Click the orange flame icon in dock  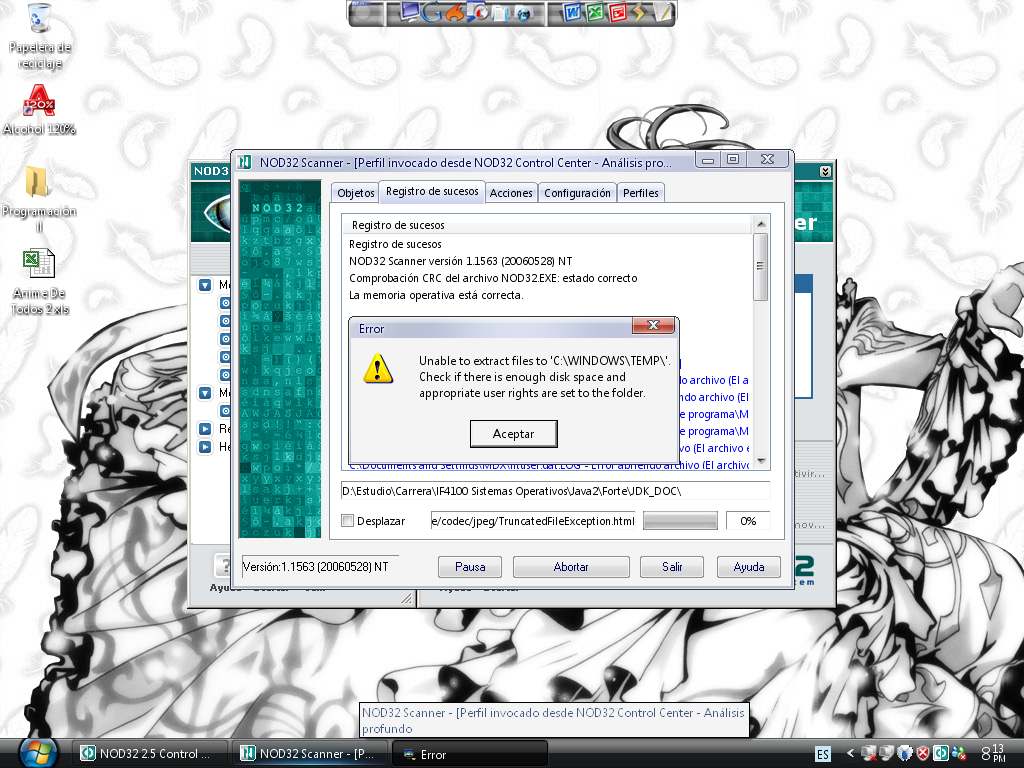[456, 12]
